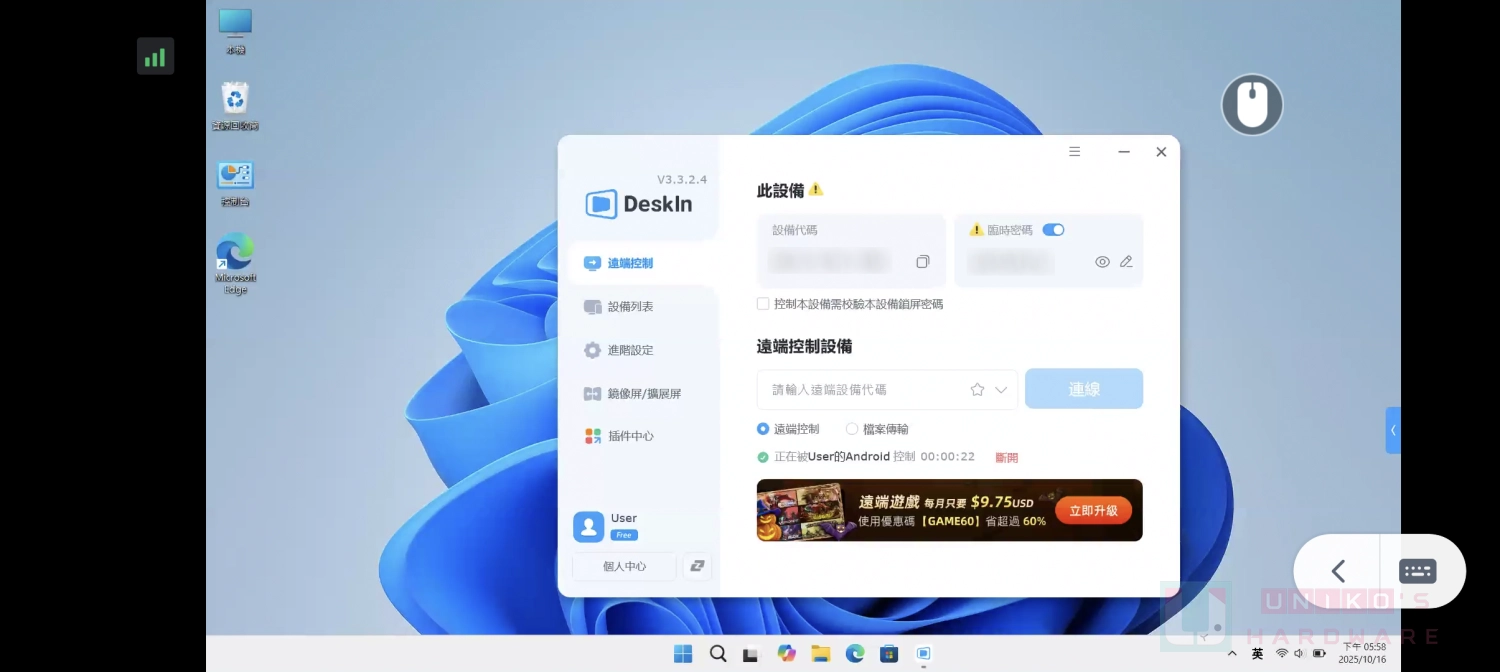Mark the device code as favorite with the star
This screenshot has width=1500, height=672.
(977, 389)
